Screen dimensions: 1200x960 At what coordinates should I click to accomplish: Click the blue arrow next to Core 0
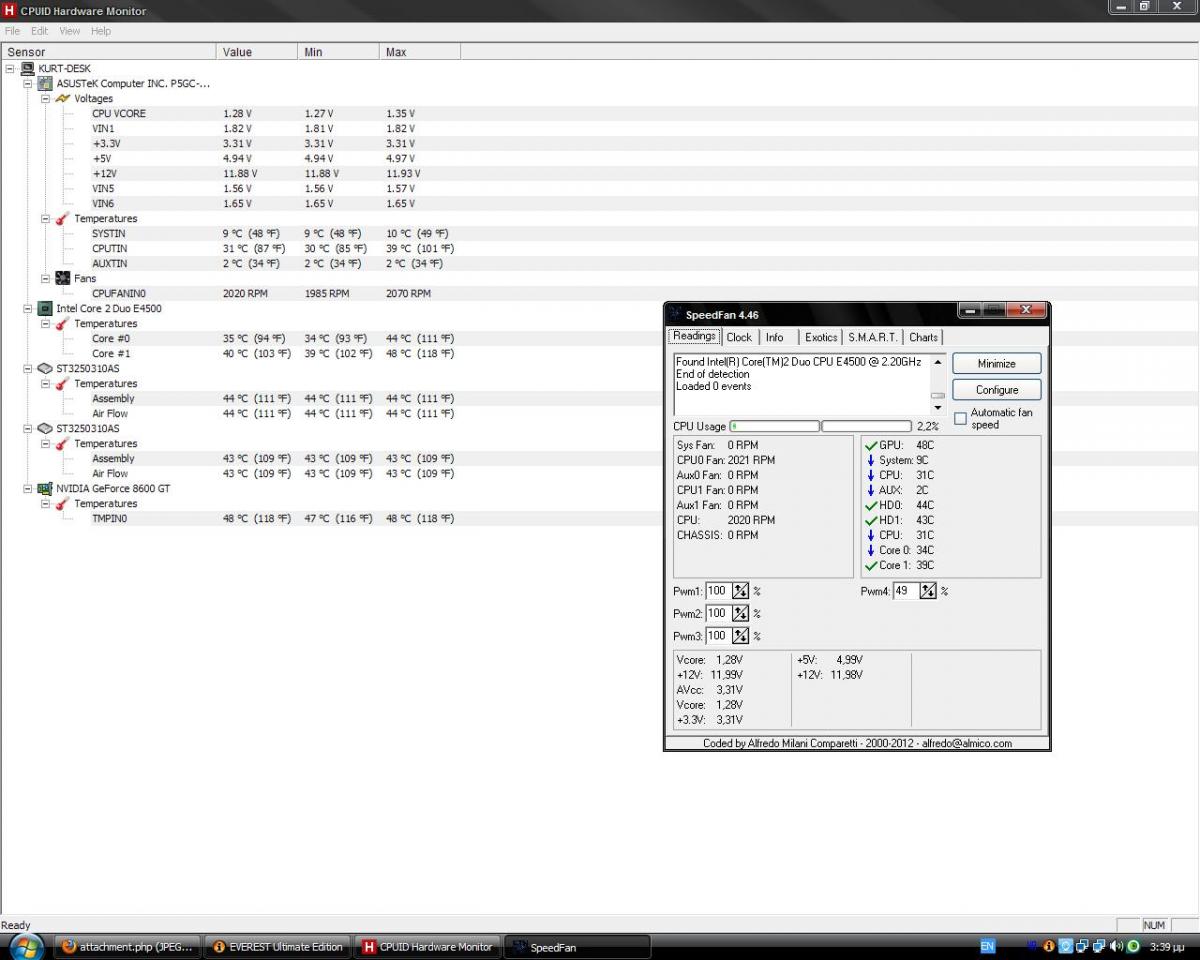[871, 550]
